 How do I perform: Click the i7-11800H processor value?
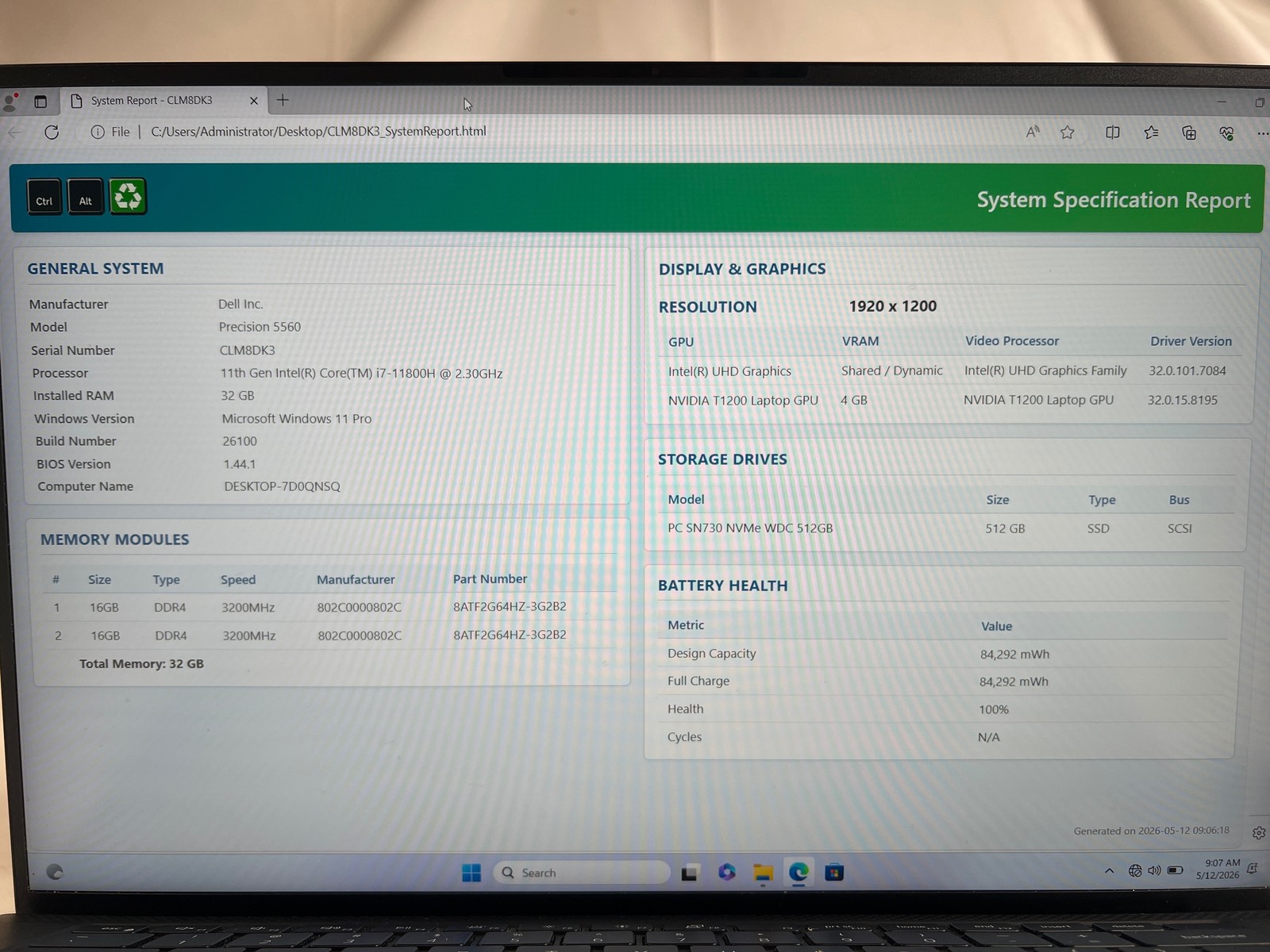[361, 373]
